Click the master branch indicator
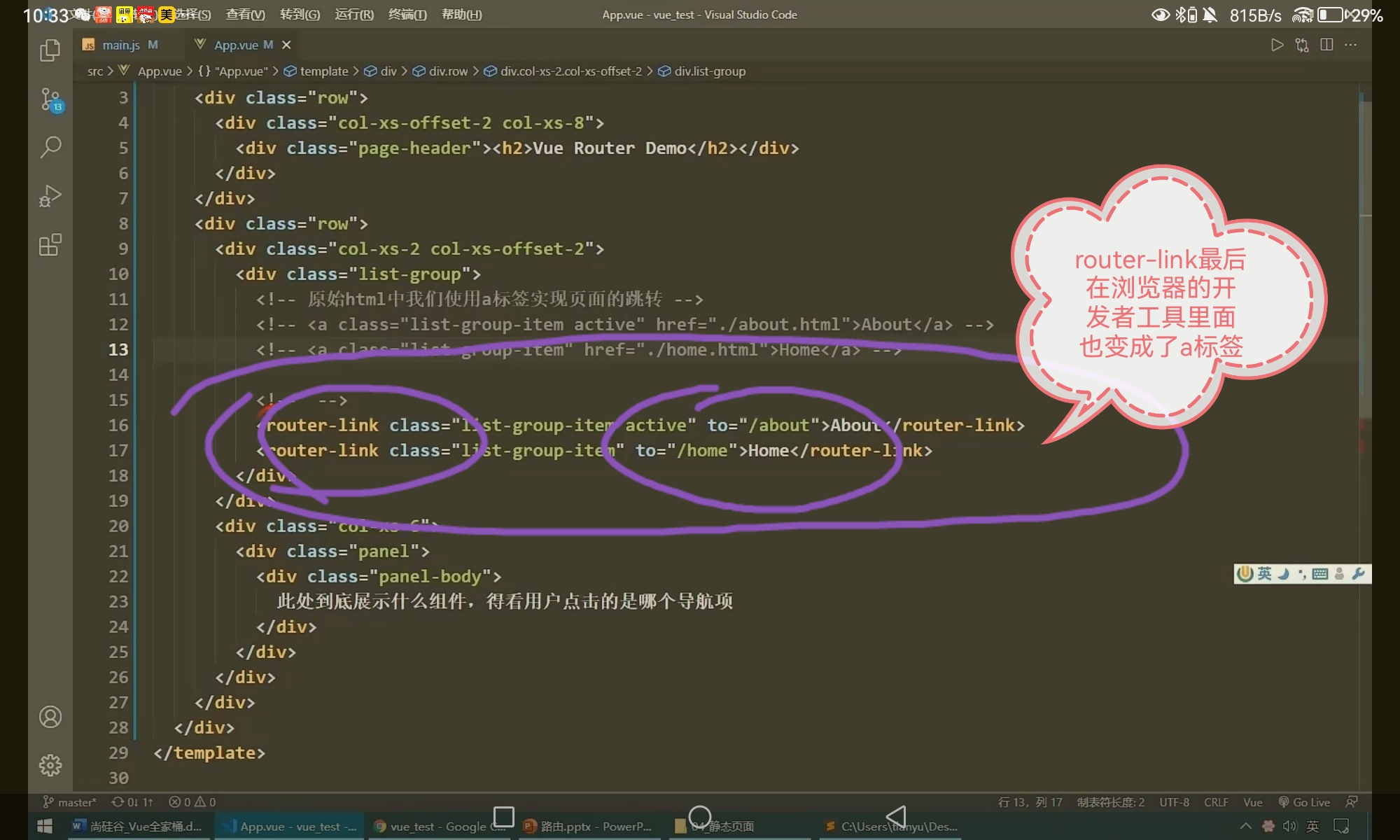 tap(70, 802)
